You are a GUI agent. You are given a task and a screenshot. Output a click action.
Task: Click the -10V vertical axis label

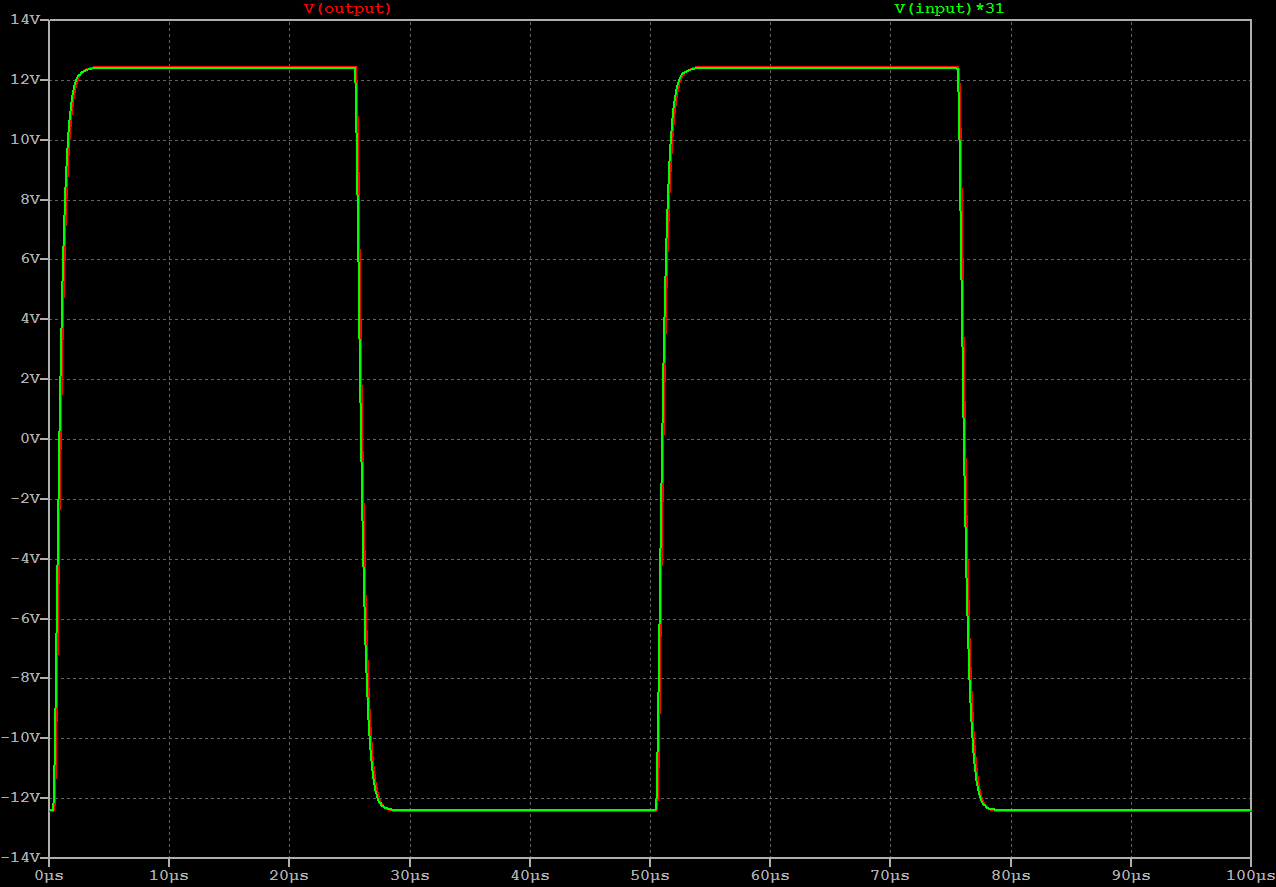pyautogui.click(x=21, y=738)
